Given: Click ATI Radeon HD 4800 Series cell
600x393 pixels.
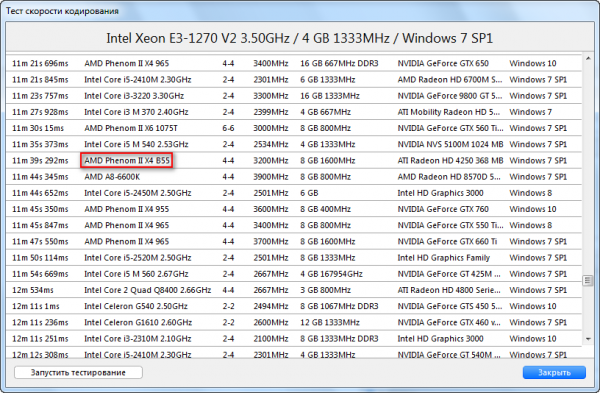Looking at the screenshot, I should click(449, 290).
